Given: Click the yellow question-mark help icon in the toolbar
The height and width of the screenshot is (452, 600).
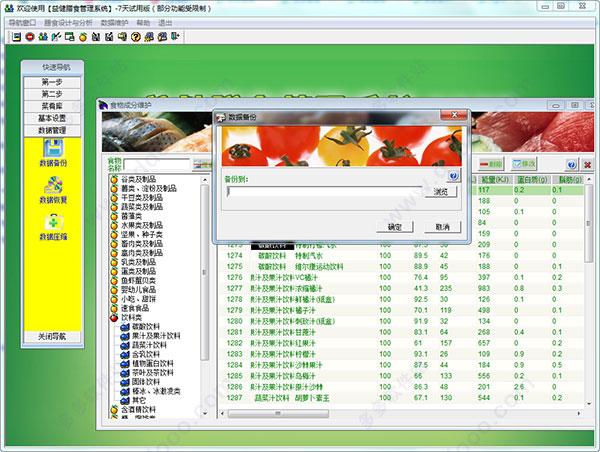Looking at the screenshot, I should tap(136, 37).
